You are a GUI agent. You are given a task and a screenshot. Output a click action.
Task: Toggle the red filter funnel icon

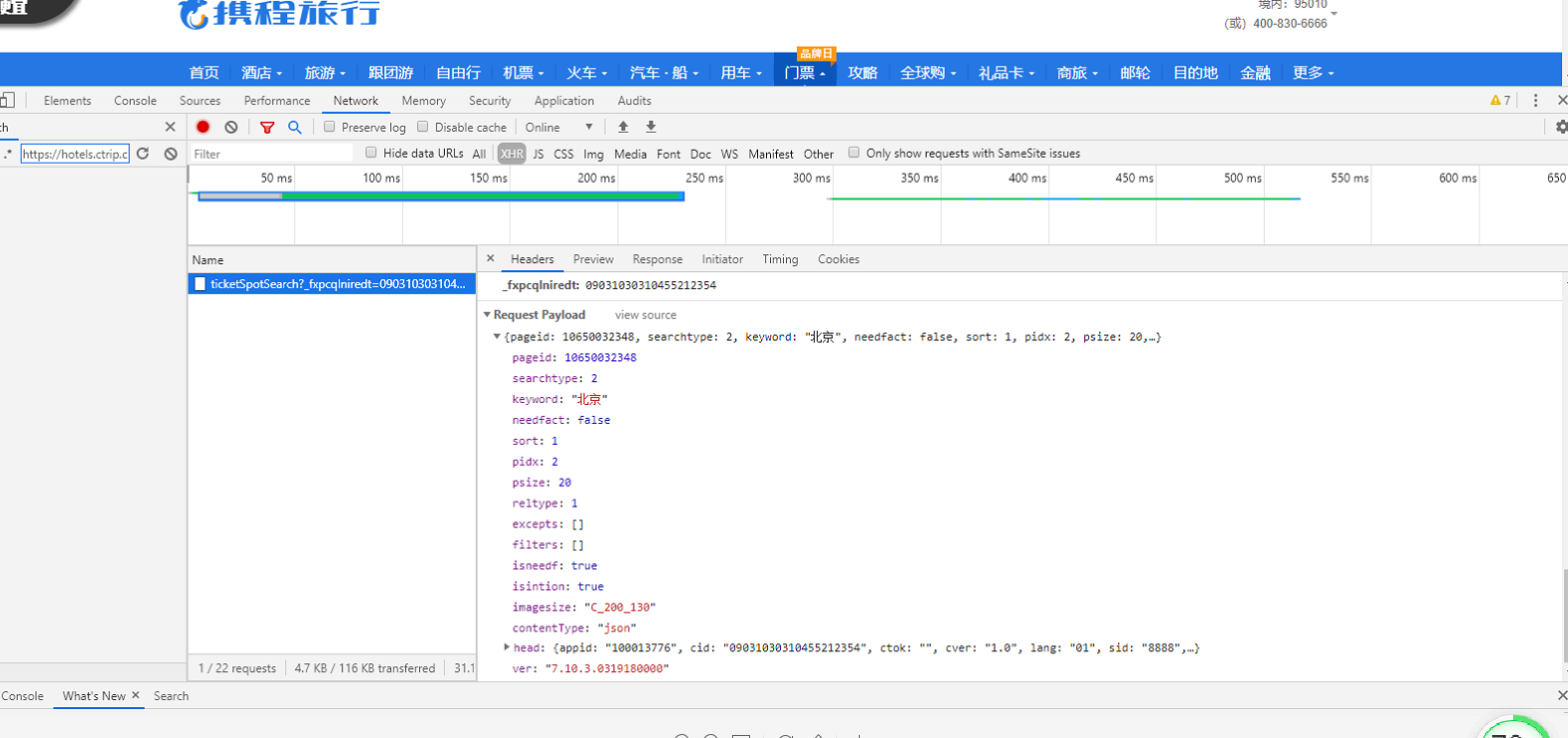coord(267,127)
